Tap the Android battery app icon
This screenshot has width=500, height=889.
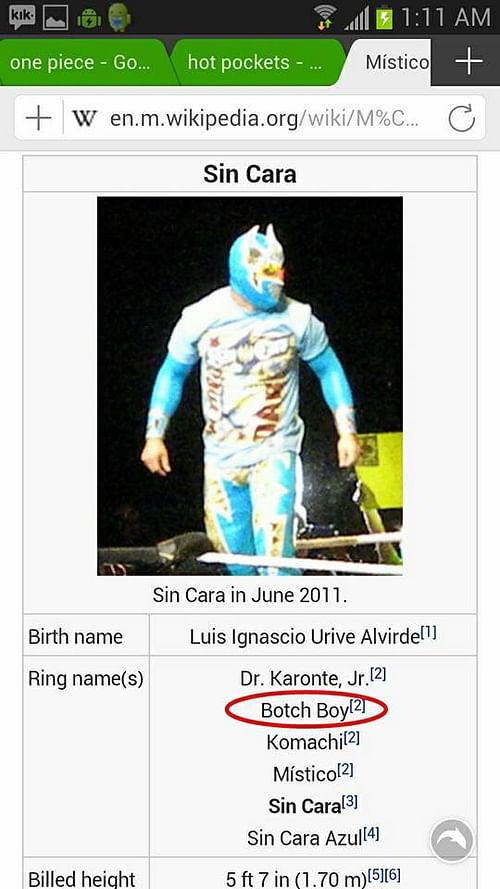tap(90, 18)
